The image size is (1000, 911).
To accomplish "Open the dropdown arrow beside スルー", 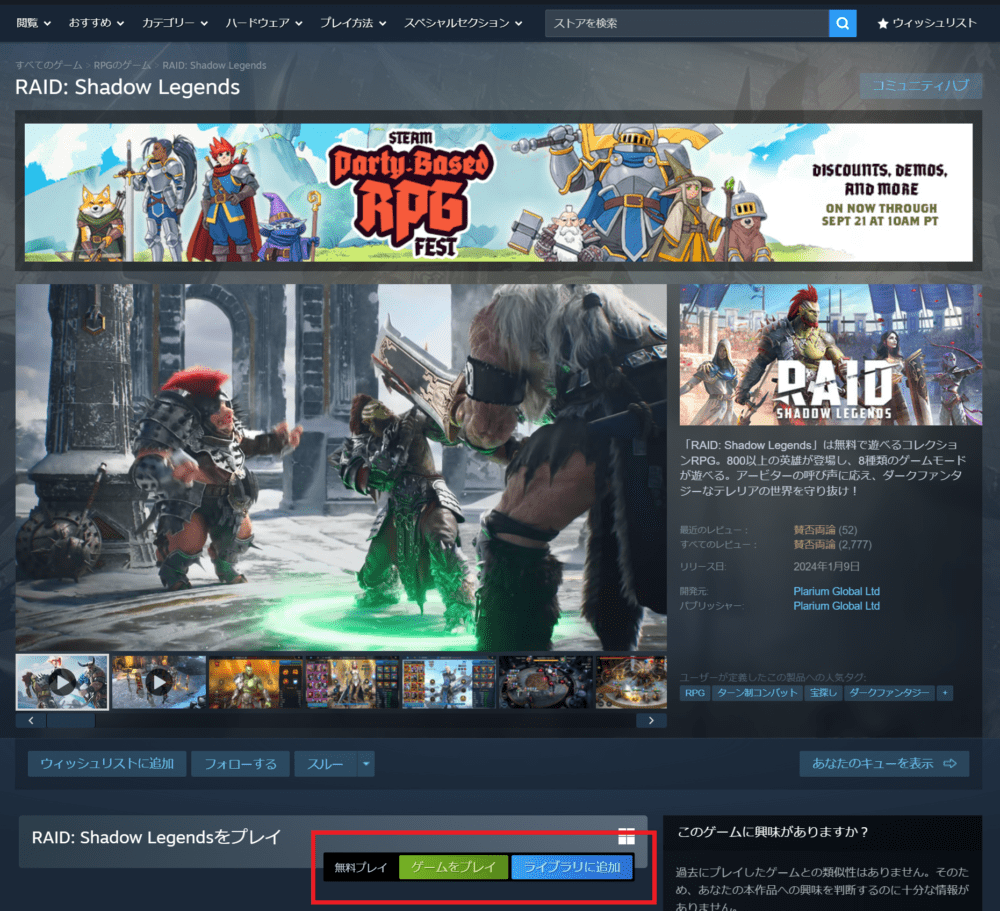I will pos(366,764).
